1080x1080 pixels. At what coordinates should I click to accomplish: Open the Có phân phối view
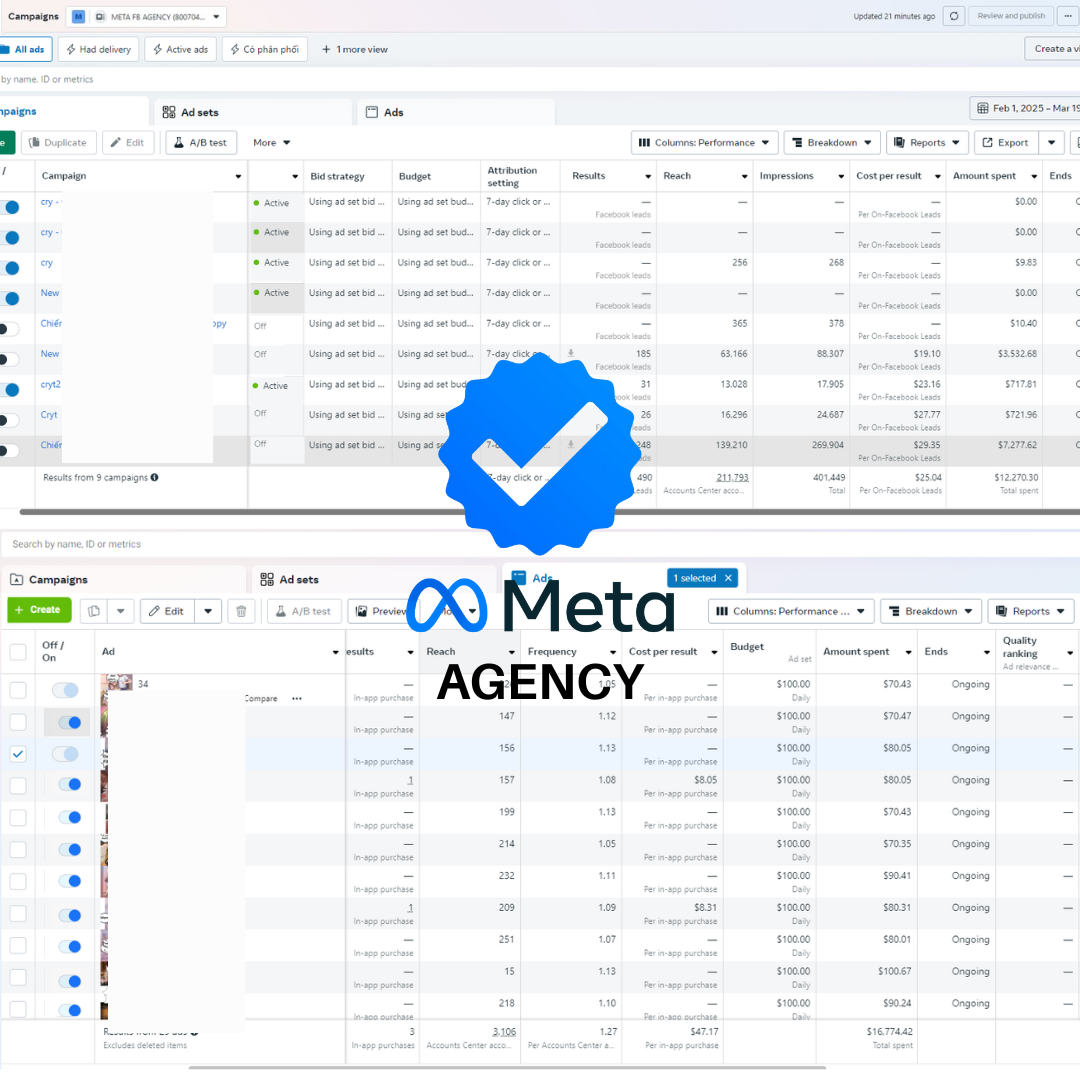[x=264, y=50]
